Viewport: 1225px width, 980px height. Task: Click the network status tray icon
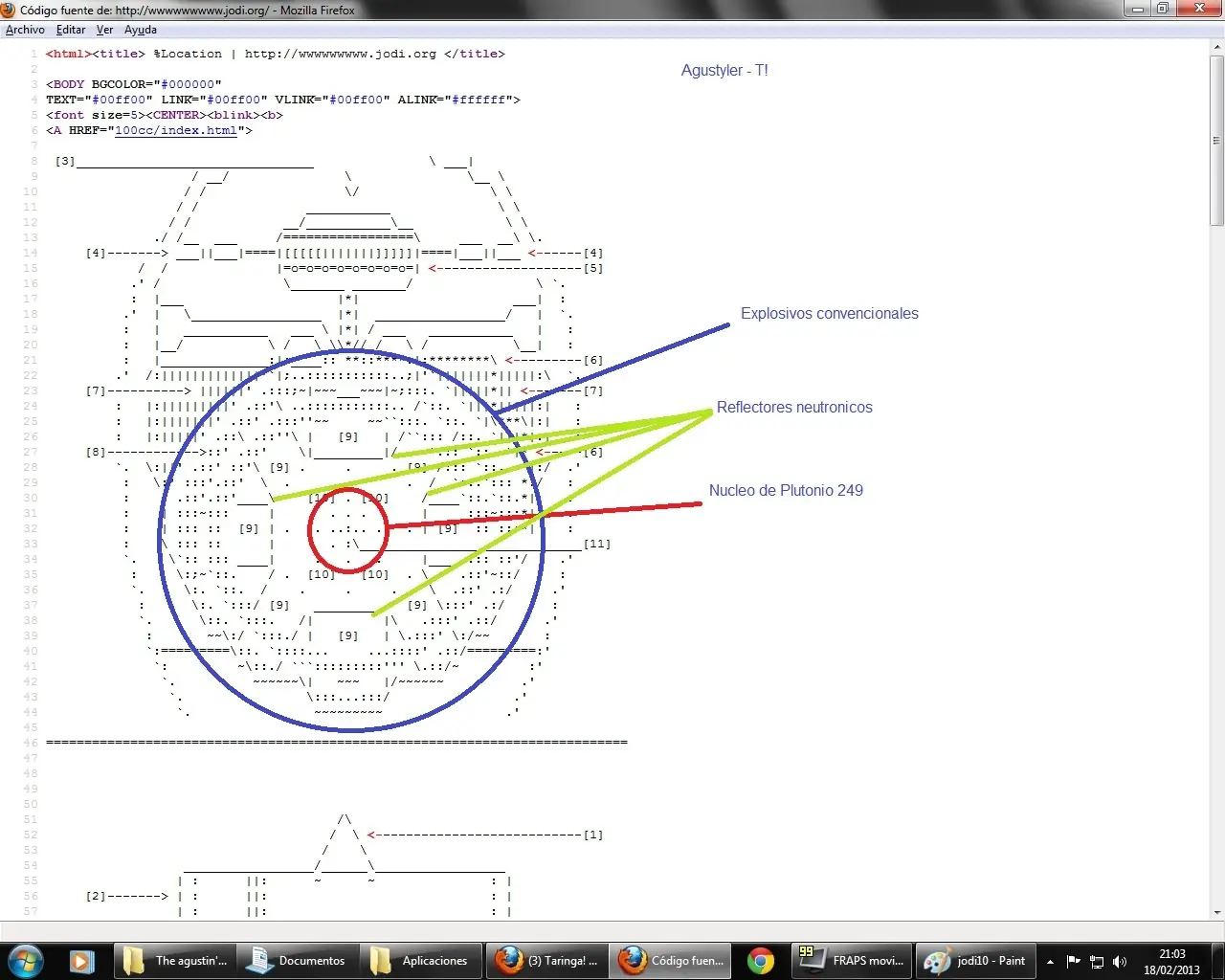pyautogui.click(x=1097, y=962)
